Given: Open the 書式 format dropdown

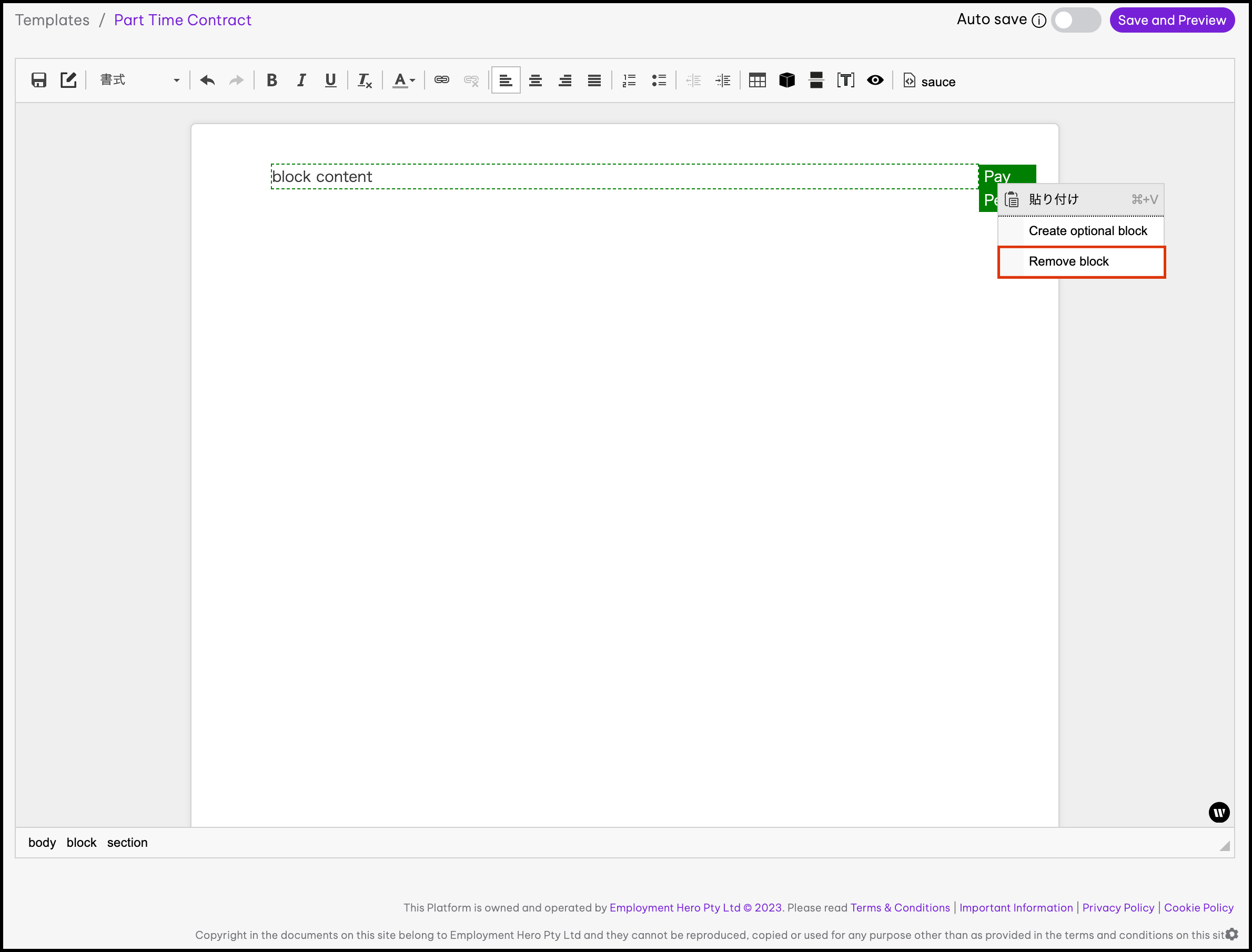Looking at the screenshot, I should click(x=139, y=80).
